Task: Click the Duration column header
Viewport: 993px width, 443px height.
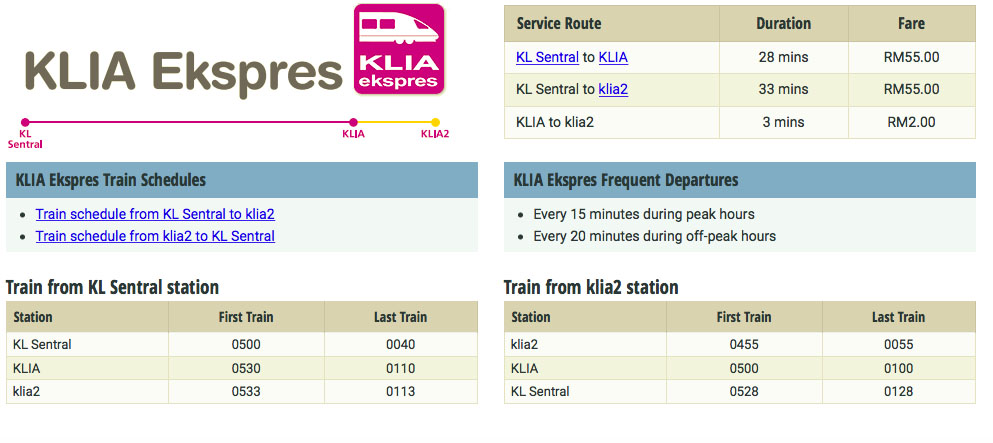Action: (783, 23)
